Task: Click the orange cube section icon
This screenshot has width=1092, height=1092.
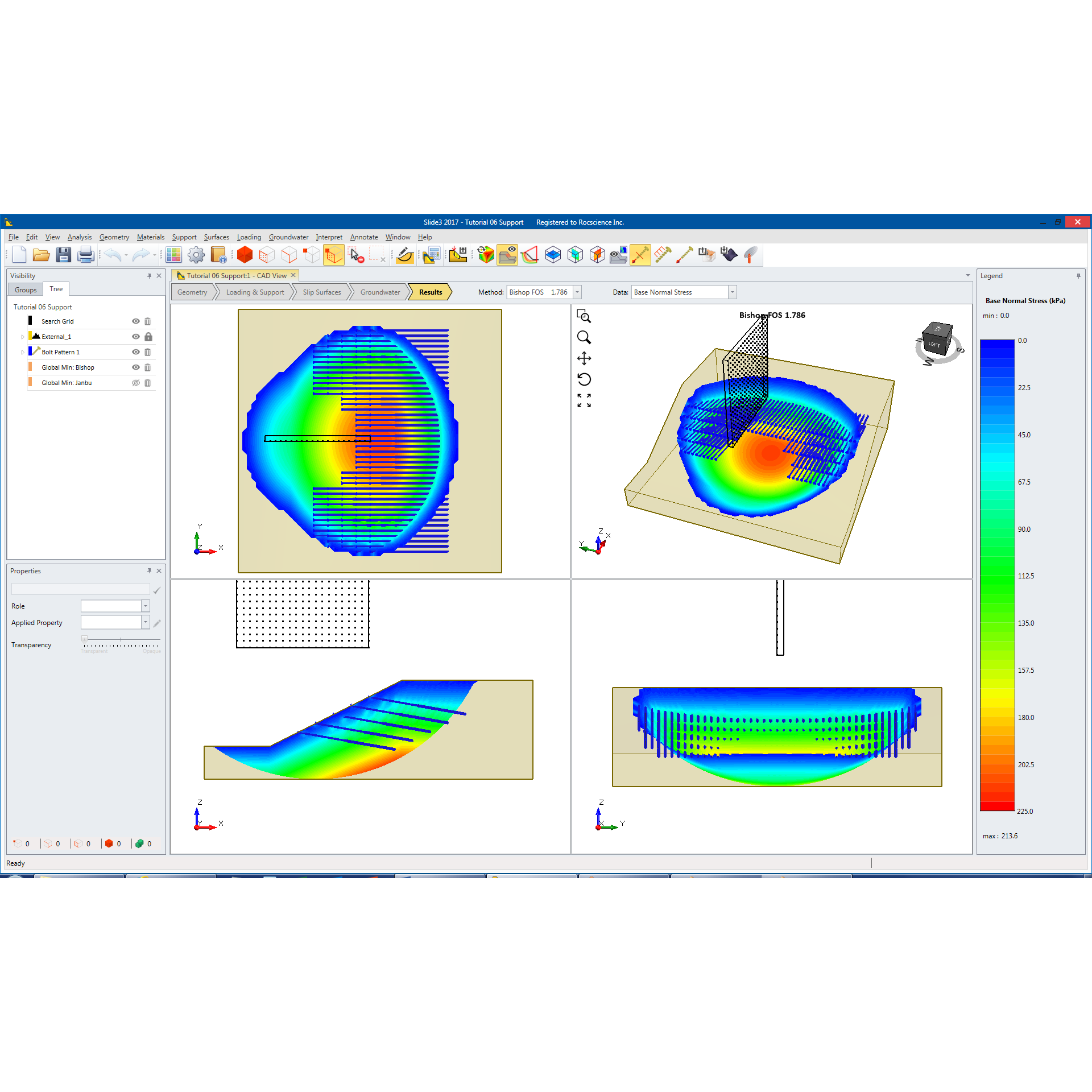Action: [x=597, y=255]
